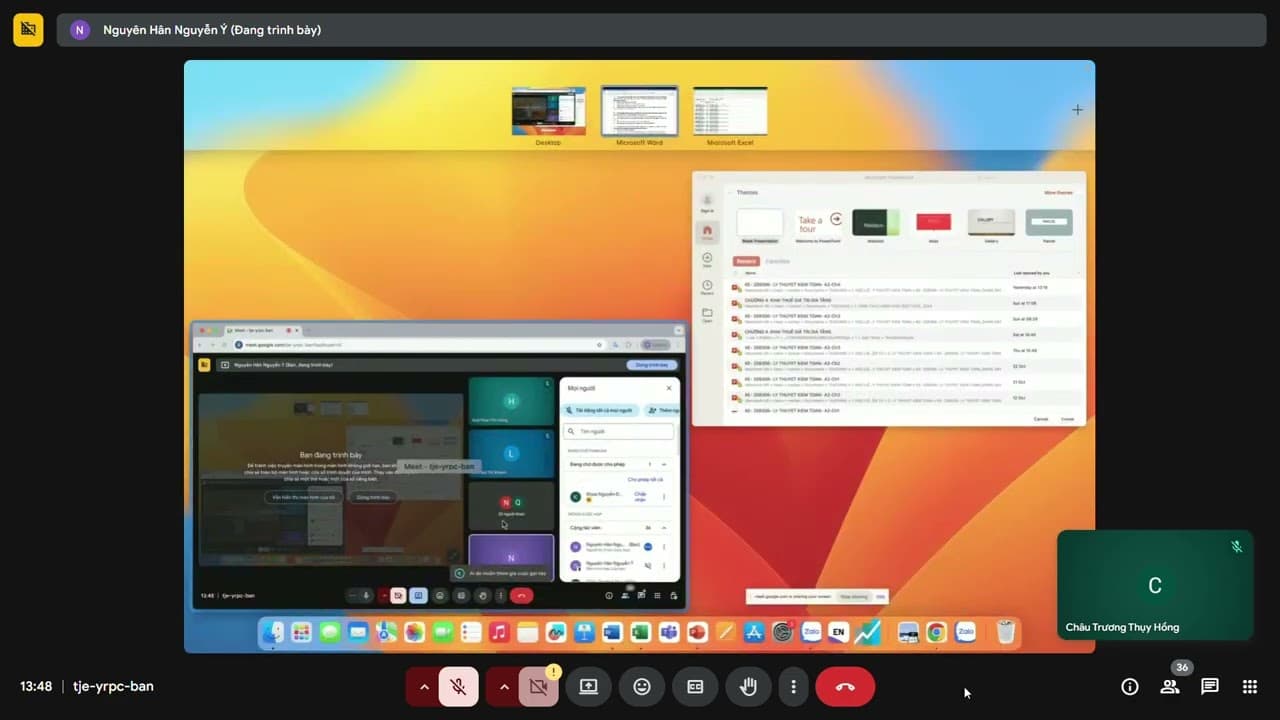Switch to the Microsoft Word space thumbnail
This screenshot has width=1280, height=720.
click(x=639, y=111)
